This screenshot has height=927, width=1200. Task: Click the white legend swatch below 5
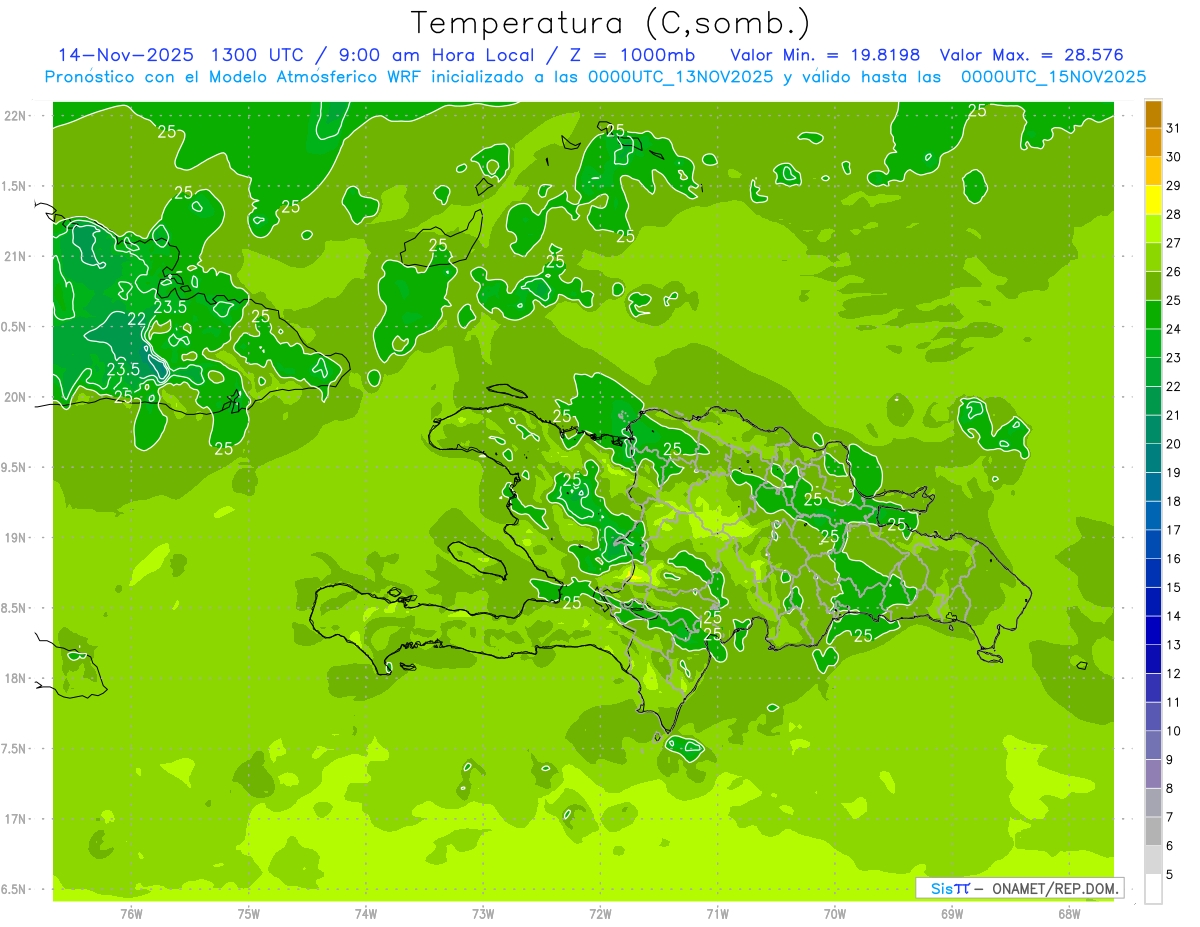pos(1153,889)
